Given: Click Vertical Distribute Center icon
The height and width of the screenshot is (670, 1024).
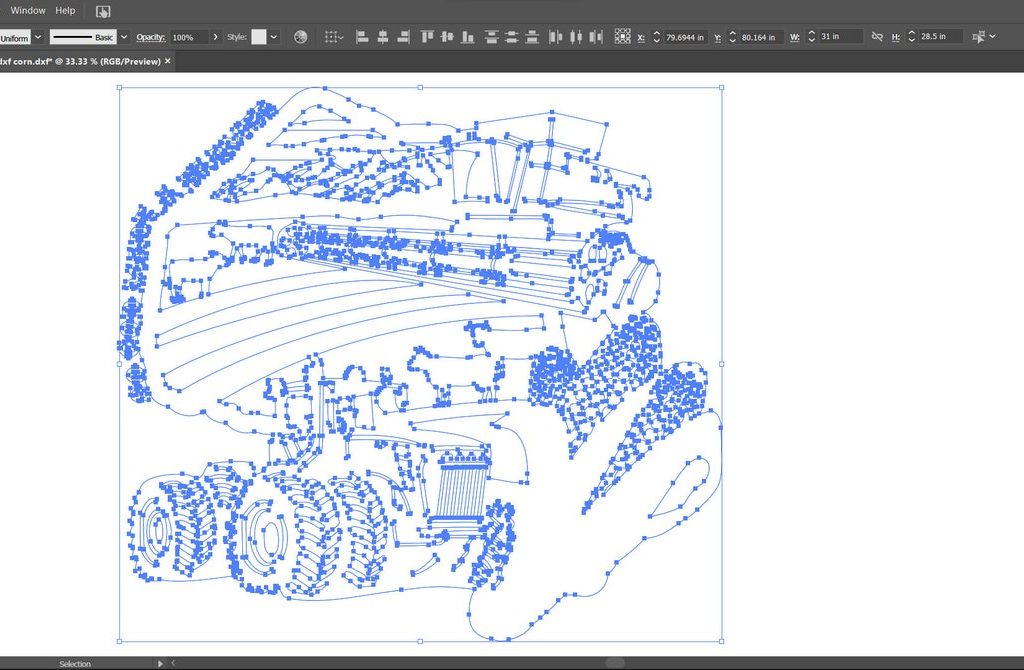Looking at the screenshot, I should coord(511,37).
